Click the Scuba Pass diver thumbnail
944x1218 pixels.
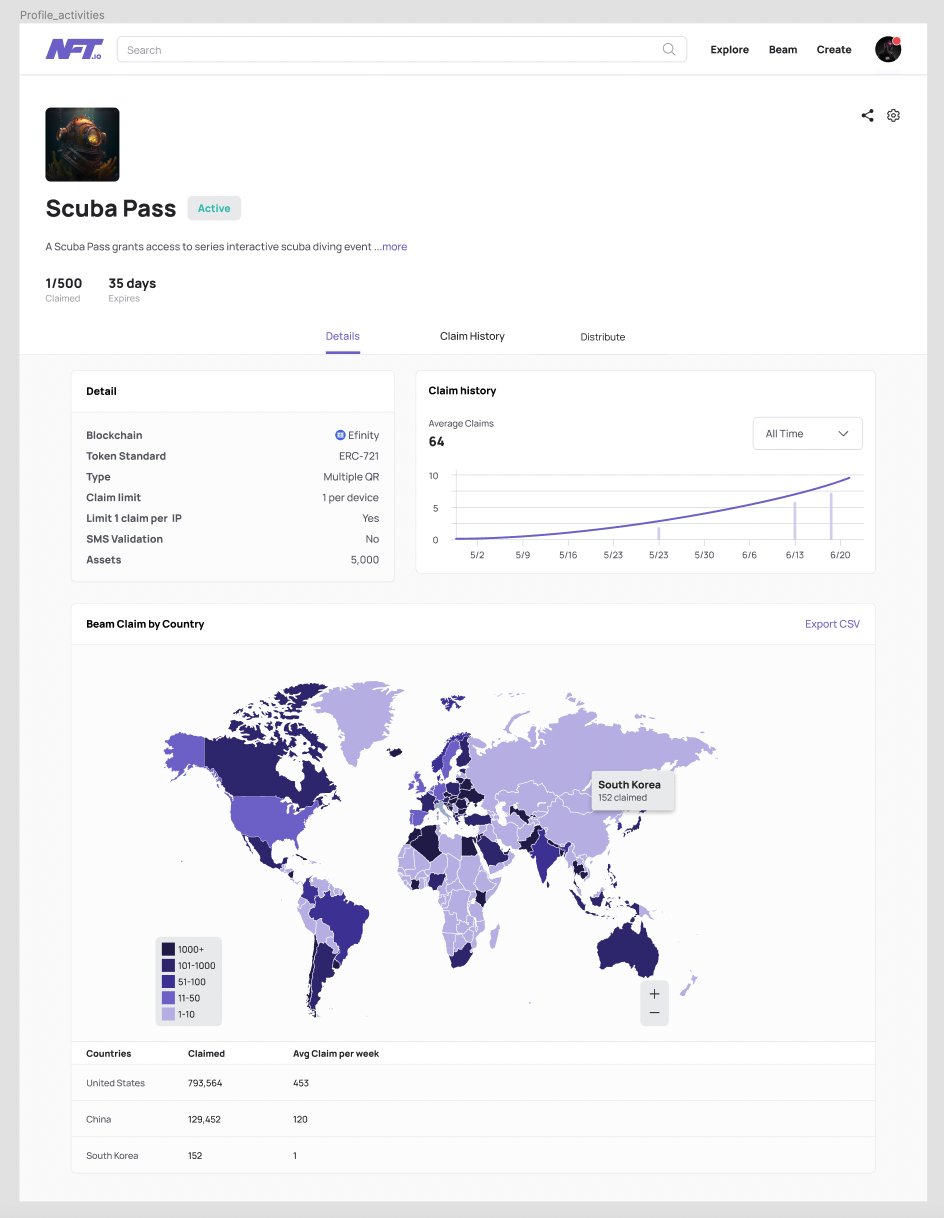82,145
